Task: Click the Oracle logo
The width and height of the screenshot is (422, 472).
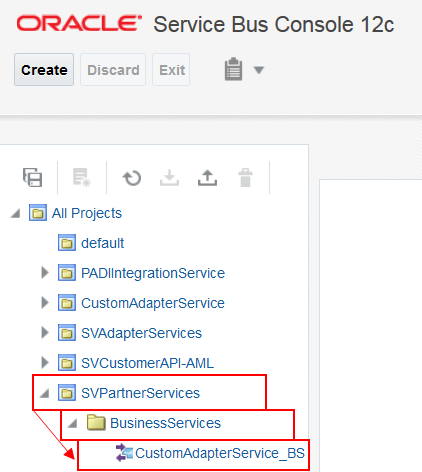Action: point(79,23)
